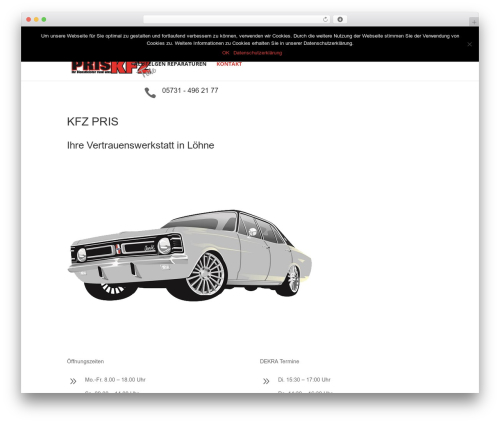Viewport: 500px width, 423px height.
Task: Dismiss the cookie banner with X
Action: pyautogui.click(x=469, y=44)
